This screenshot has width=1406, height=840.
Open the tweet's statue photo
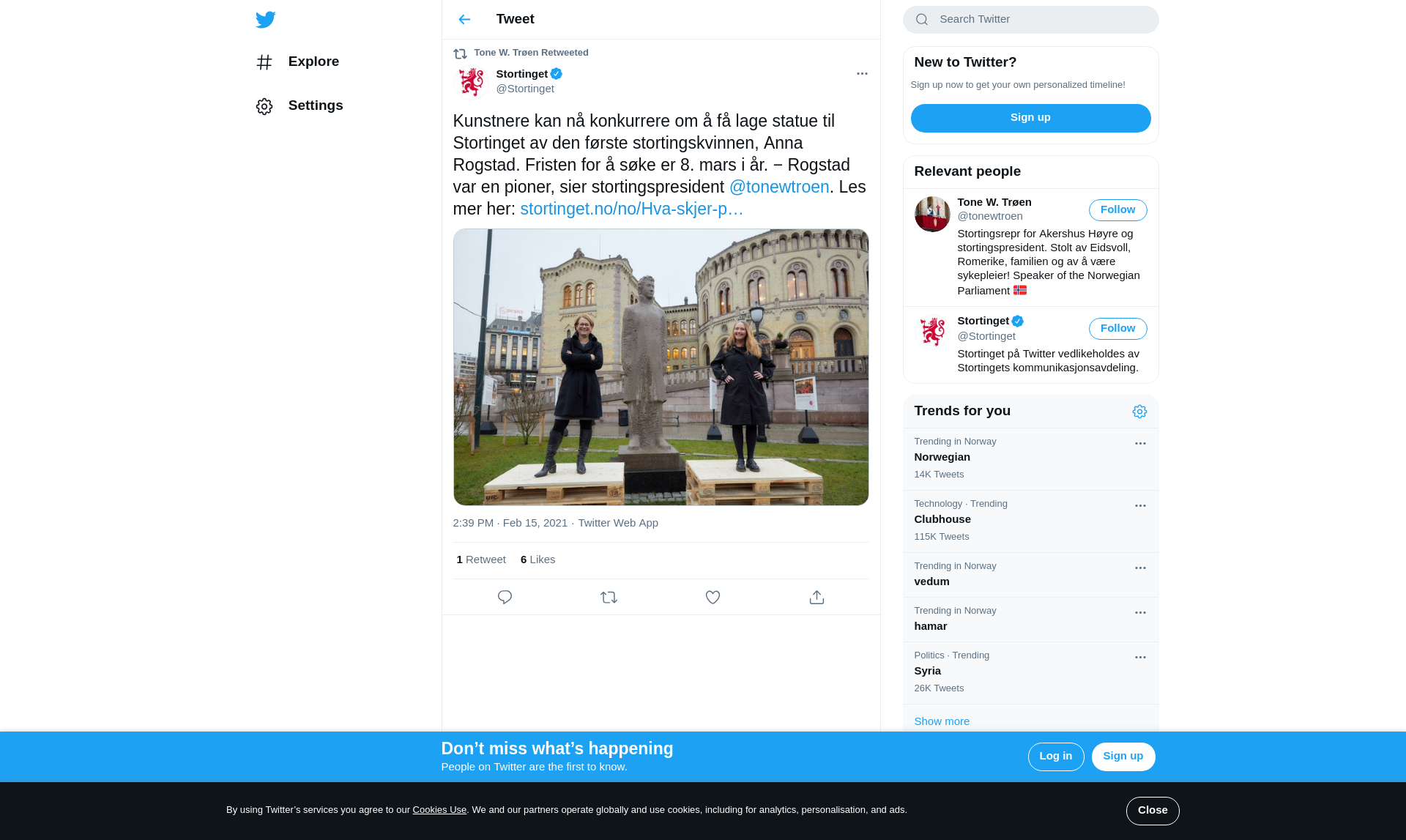tap(661, 368)
